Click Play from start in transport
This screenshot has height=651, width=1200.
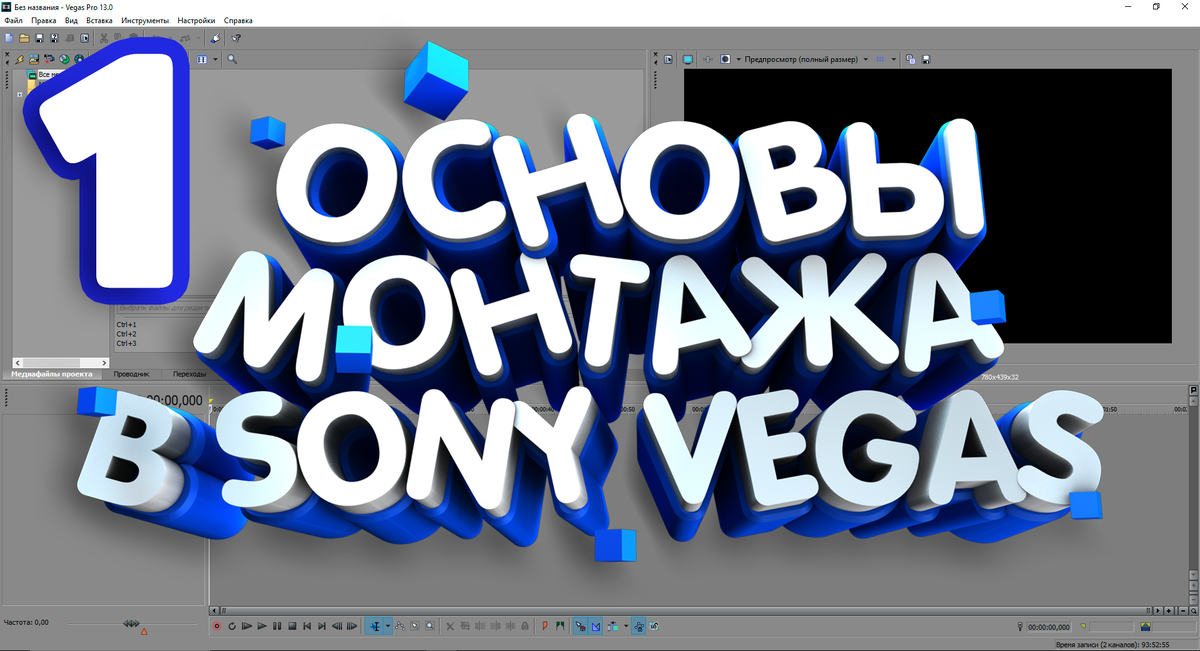[x=246, y=626]
